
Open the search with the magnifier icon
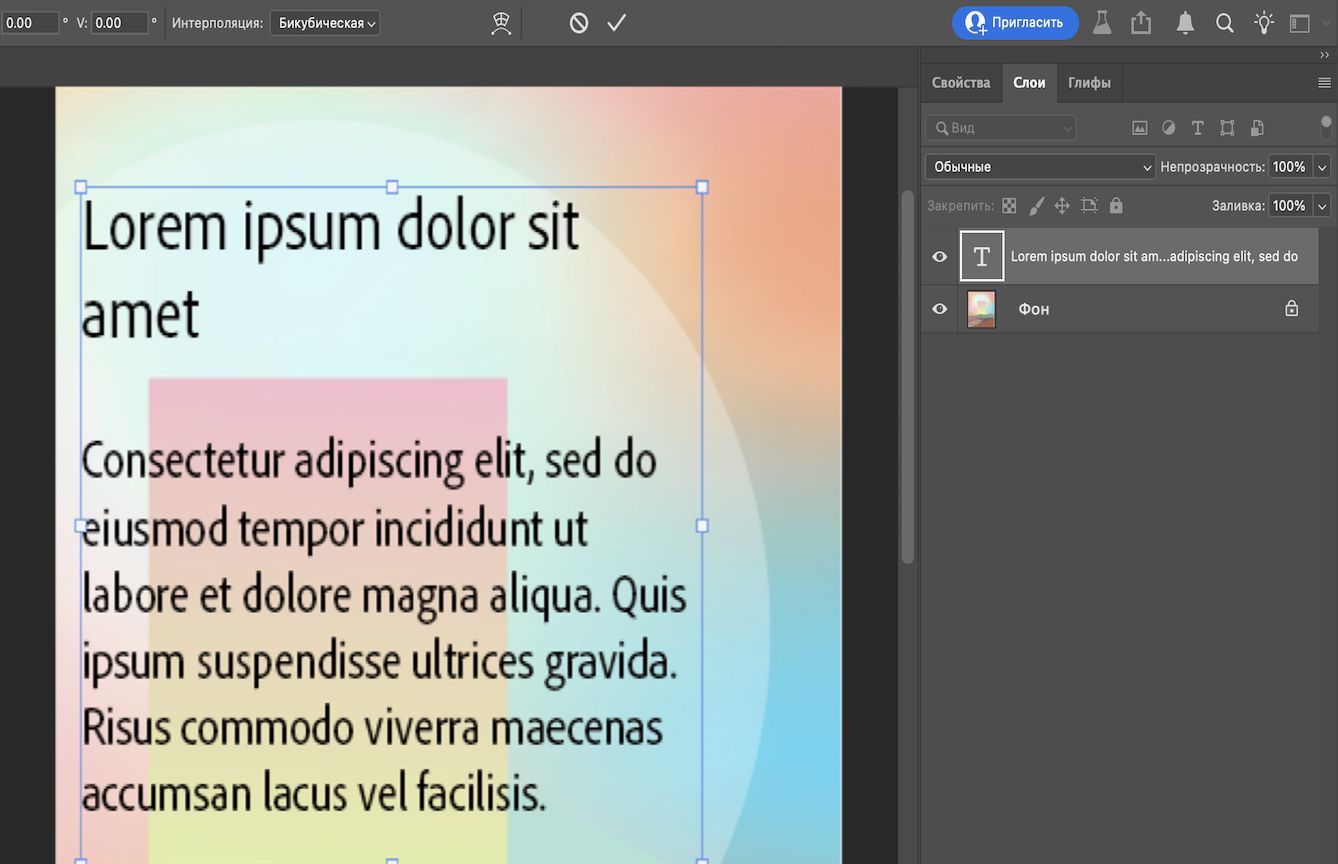tap(1224, 21)
